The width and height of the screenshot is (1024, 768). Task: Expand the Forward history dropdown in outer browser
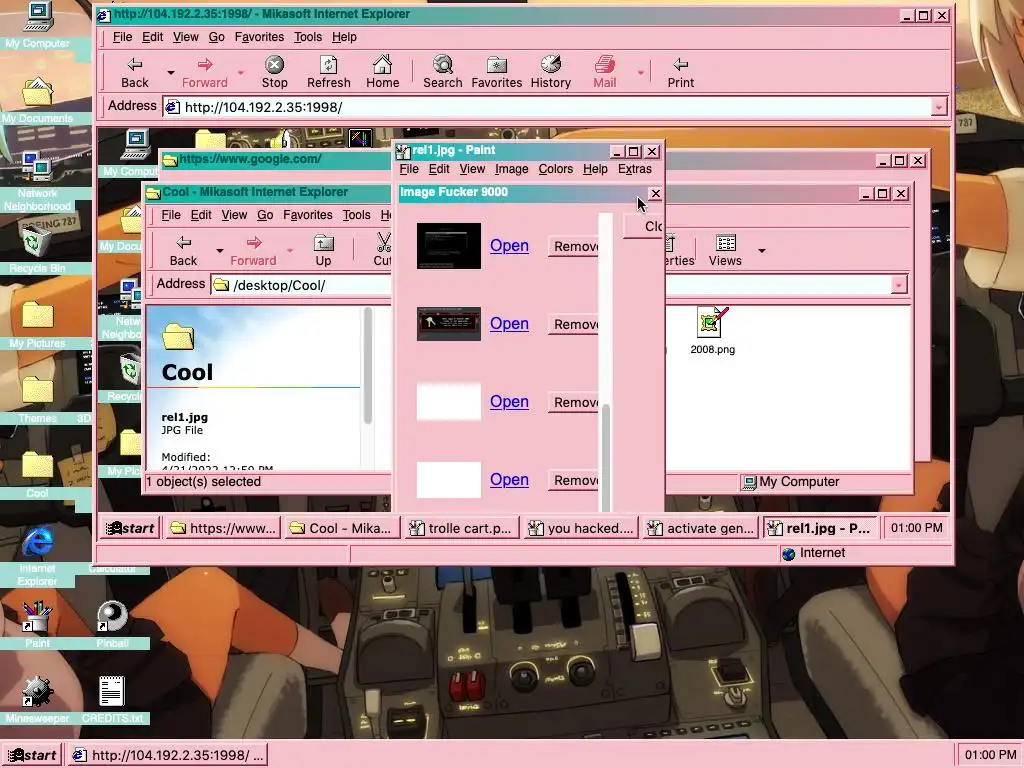pos(240,72)
